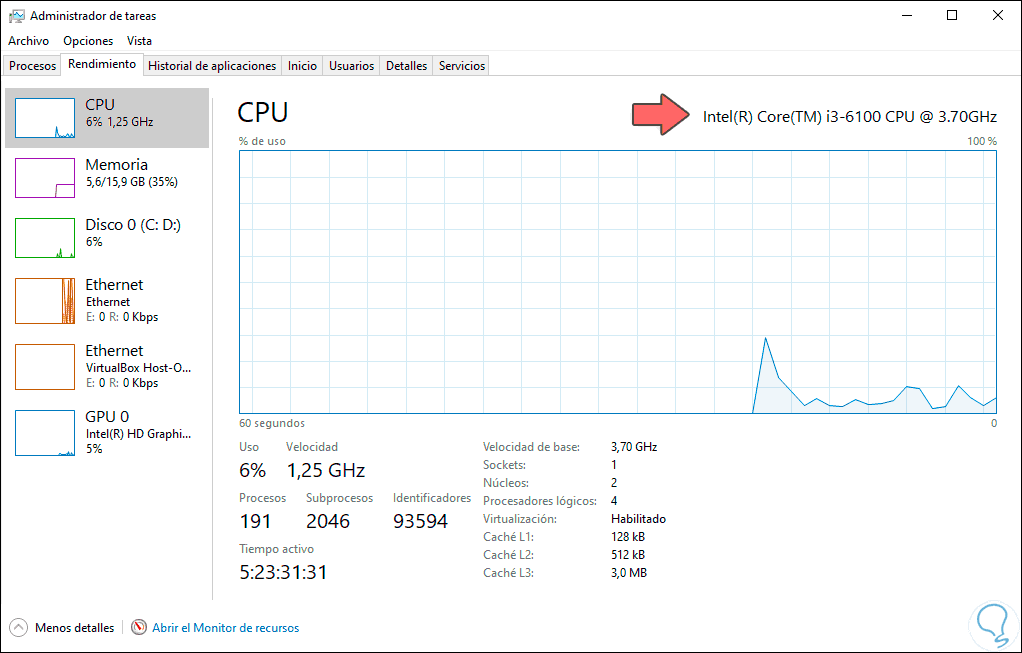Screen dimensions: 1022x653
Task: Click the 6% usage value under Uso
Action: pyautogui.click(x=252, y=470)
